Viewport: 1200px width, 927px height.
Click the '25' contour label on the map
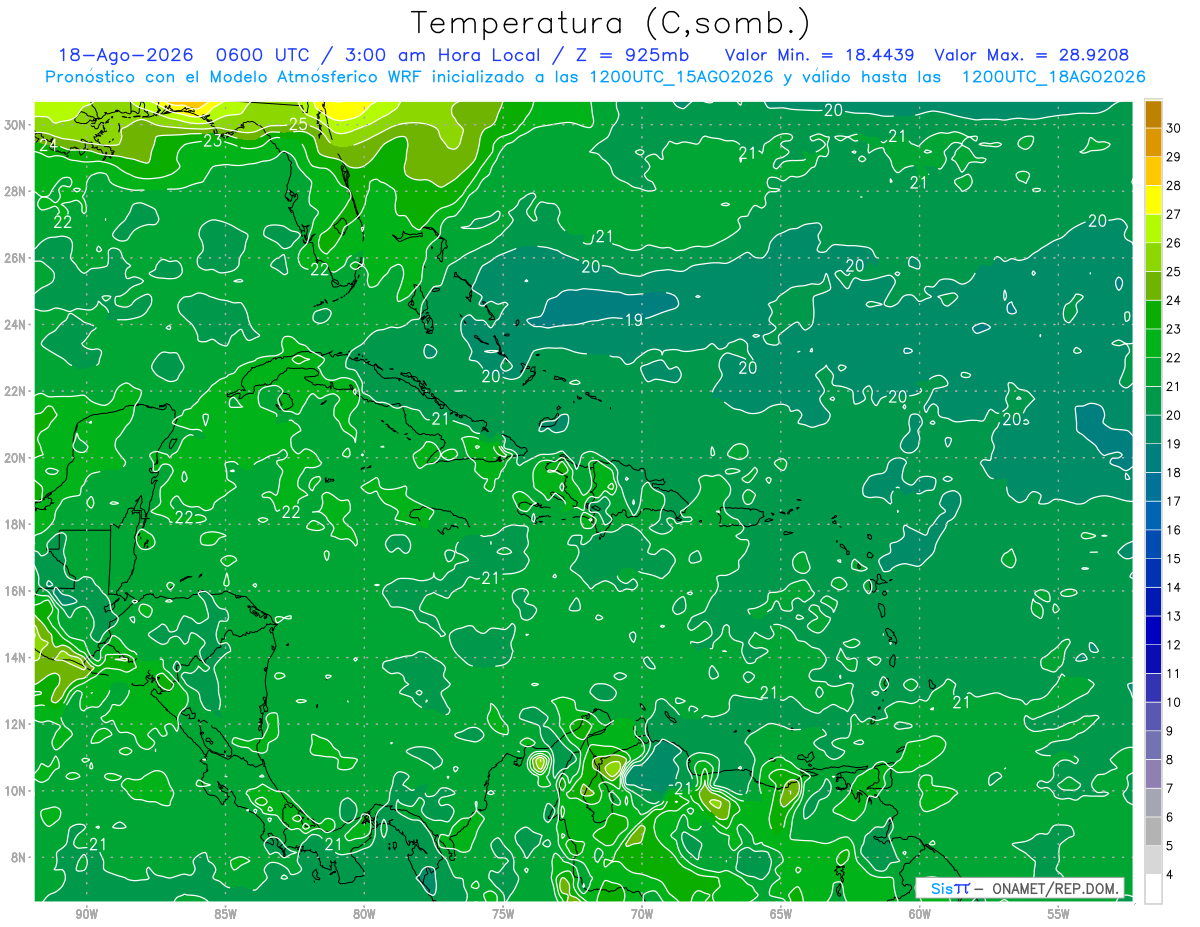[298, 124]
